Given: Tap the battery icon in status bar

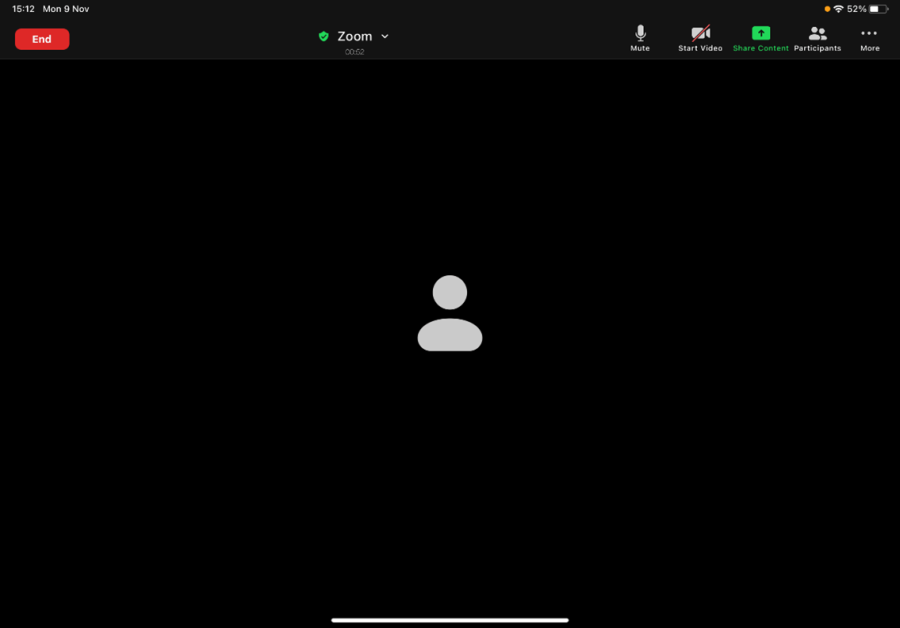Looking at the screenshot, I should pos(878,8).
